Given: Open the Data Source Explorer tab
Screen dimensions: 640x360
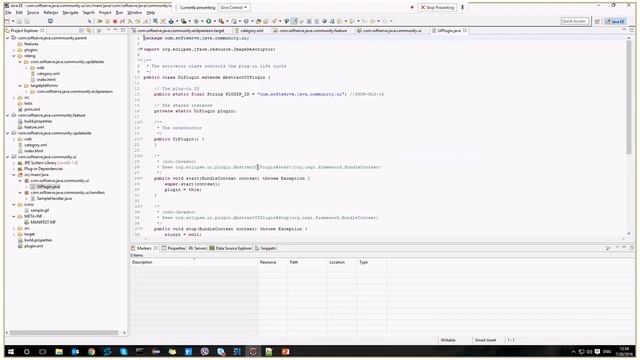Looking at the screenshot, I should point(231,248).
